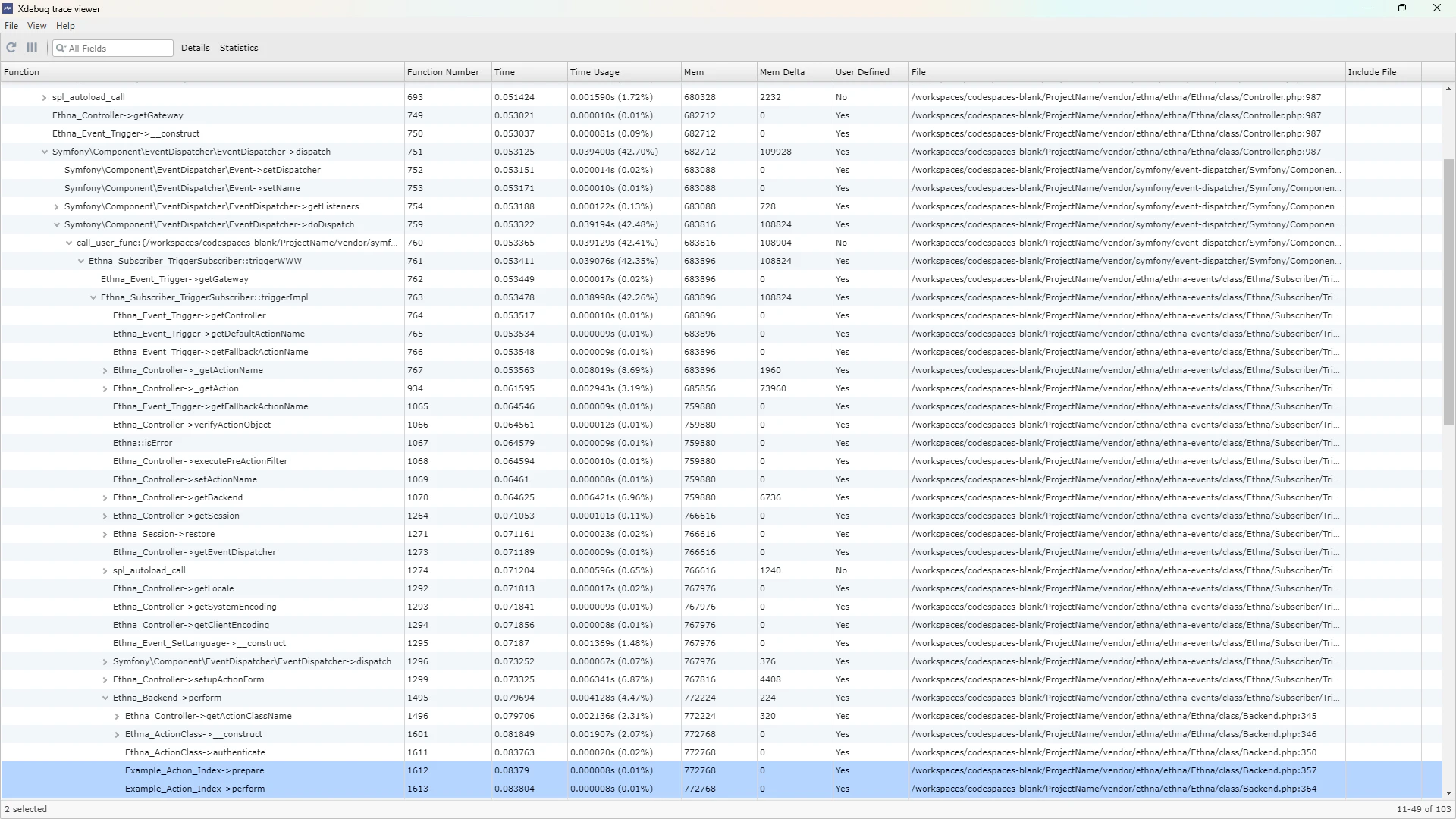
Task: Expand Ethna_Controller->_getActionName node
Action: [105, 370]
